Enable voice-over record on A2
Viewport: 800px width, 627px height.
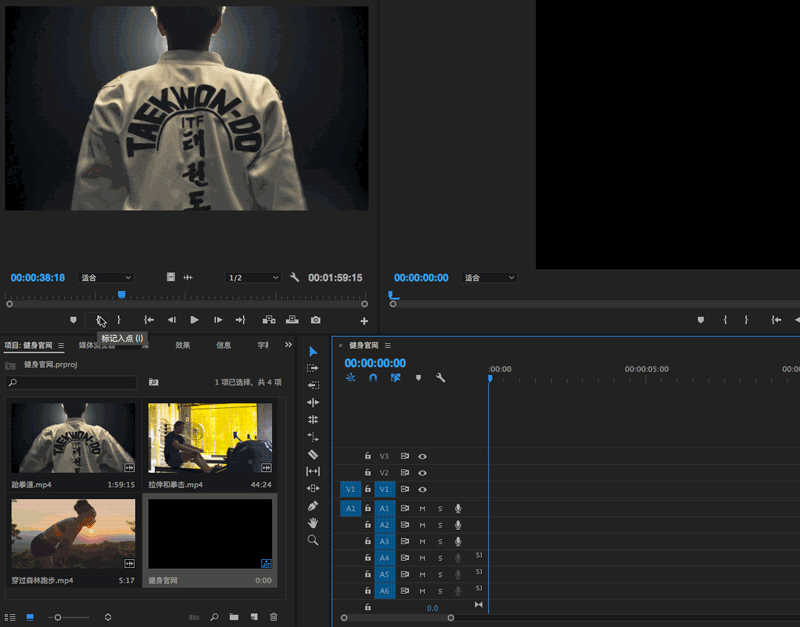pos(458,525)
